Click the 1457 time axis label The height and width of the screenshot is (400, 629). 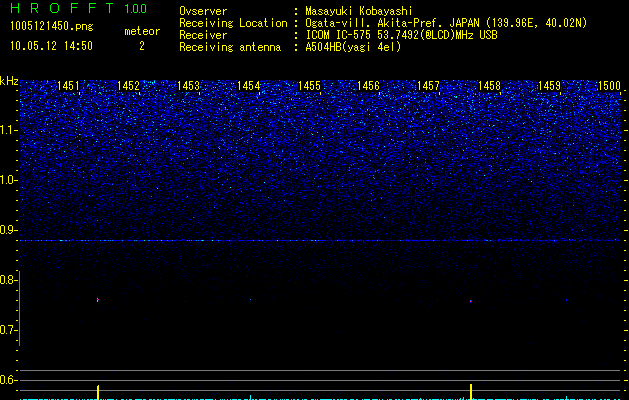point(429,86)
